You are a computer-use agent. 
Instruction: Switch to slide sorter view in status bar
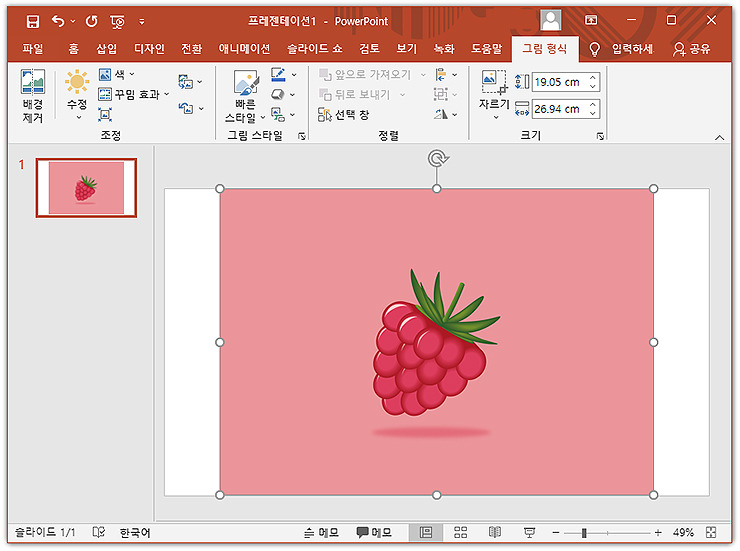460,533
